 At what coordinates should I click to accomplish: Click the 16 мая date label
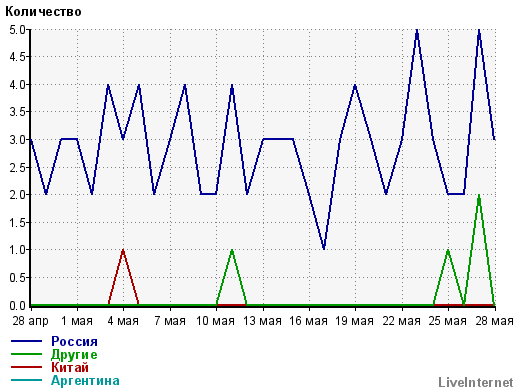pyautogui.click(x=308, y=321)
